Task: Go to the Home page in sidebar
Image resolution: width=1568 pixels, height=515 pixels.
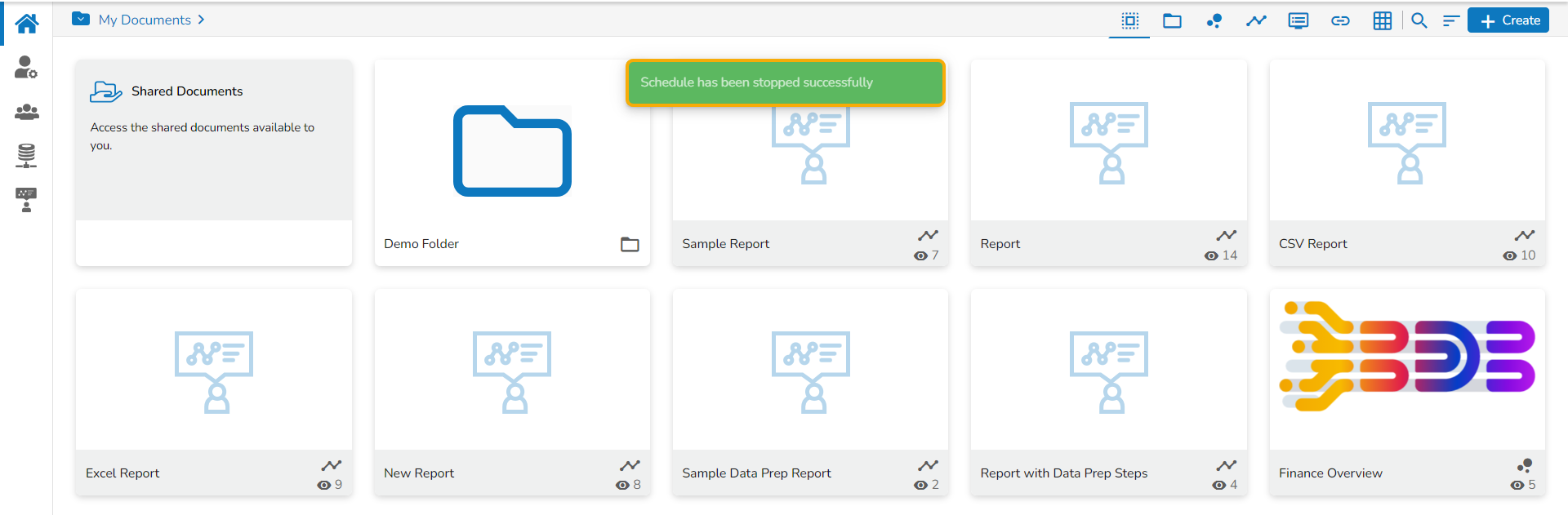Action: pyautogui.click(x=26, y=24)
